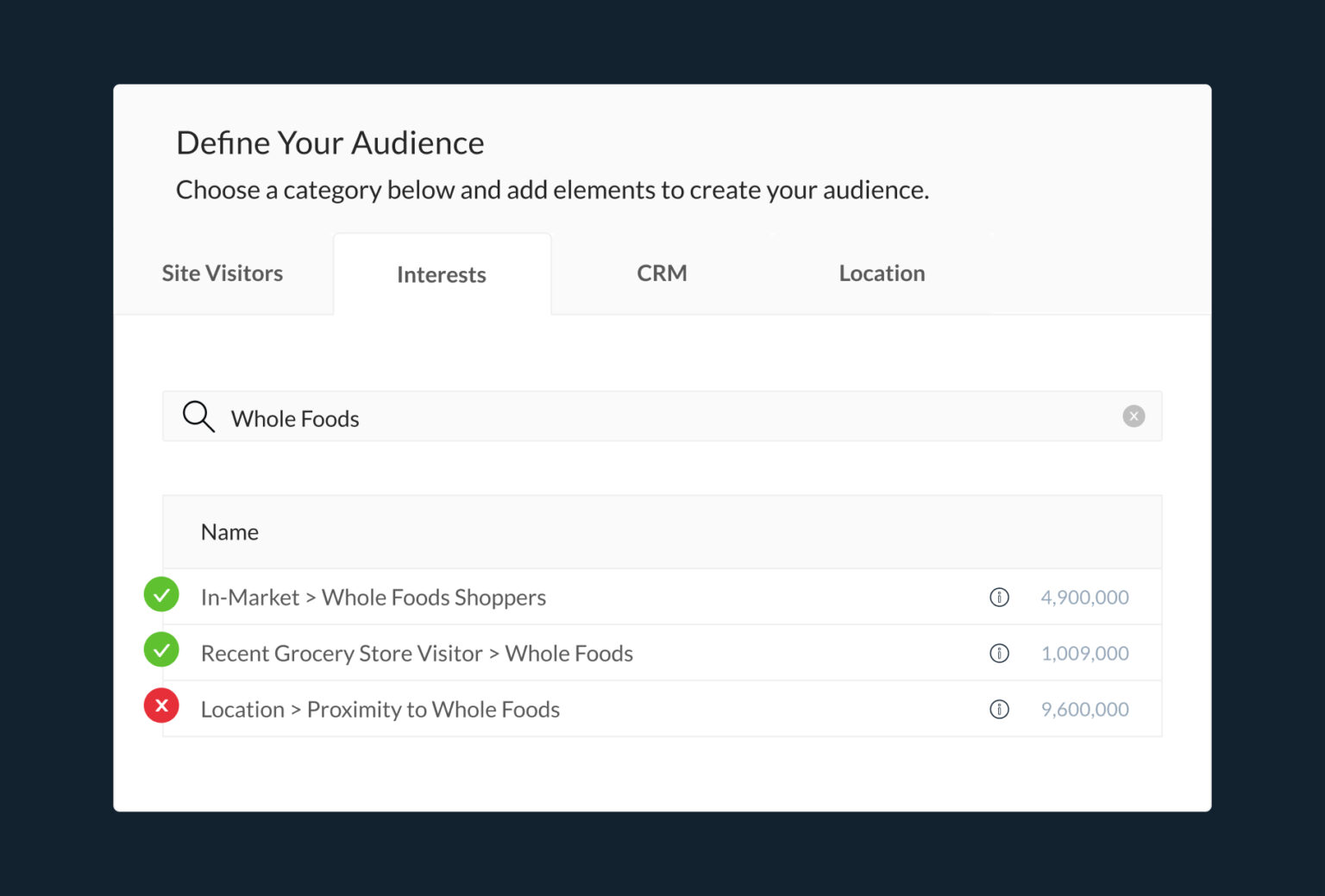Click the info icon beside Whole Foods Shoppers
1325x896 pixels.
[999, 596]
